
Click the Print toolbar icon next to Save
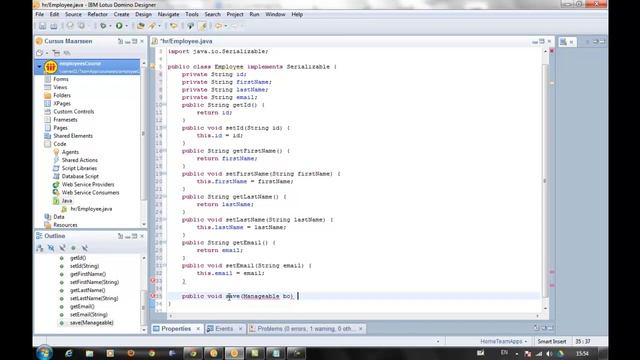click(x=54, y=26)
